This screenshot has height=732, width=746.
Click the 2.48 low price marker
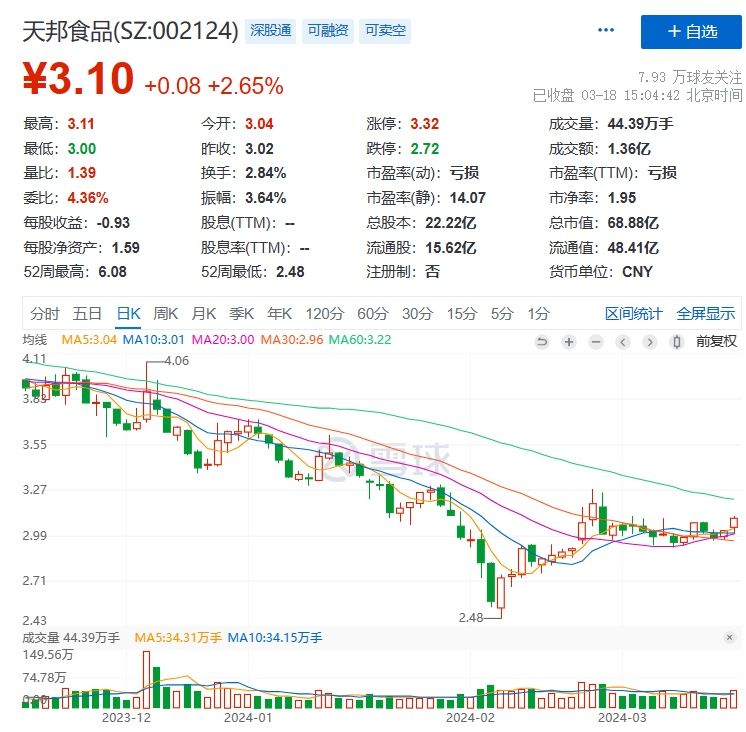coord(471,618)
